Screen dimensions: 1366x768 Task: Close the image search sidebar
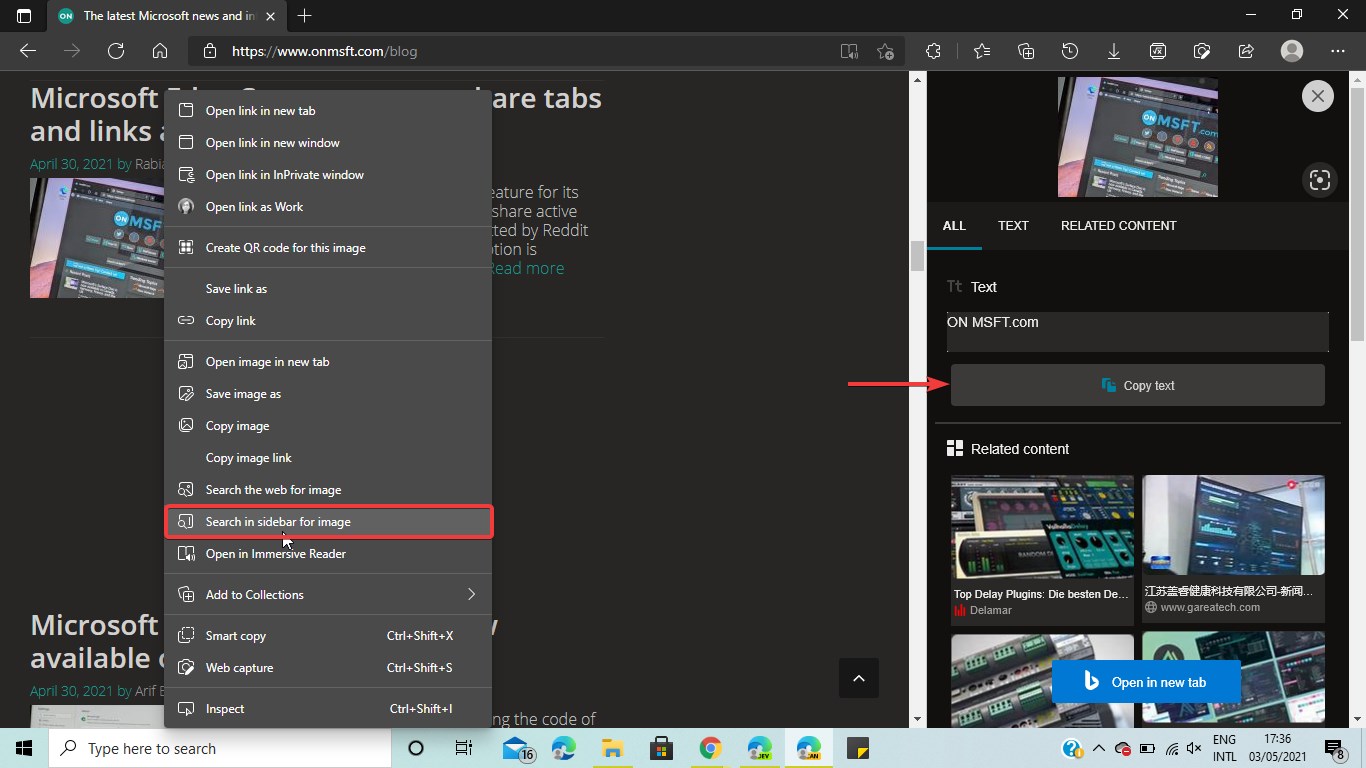[x=1318, y=96]
